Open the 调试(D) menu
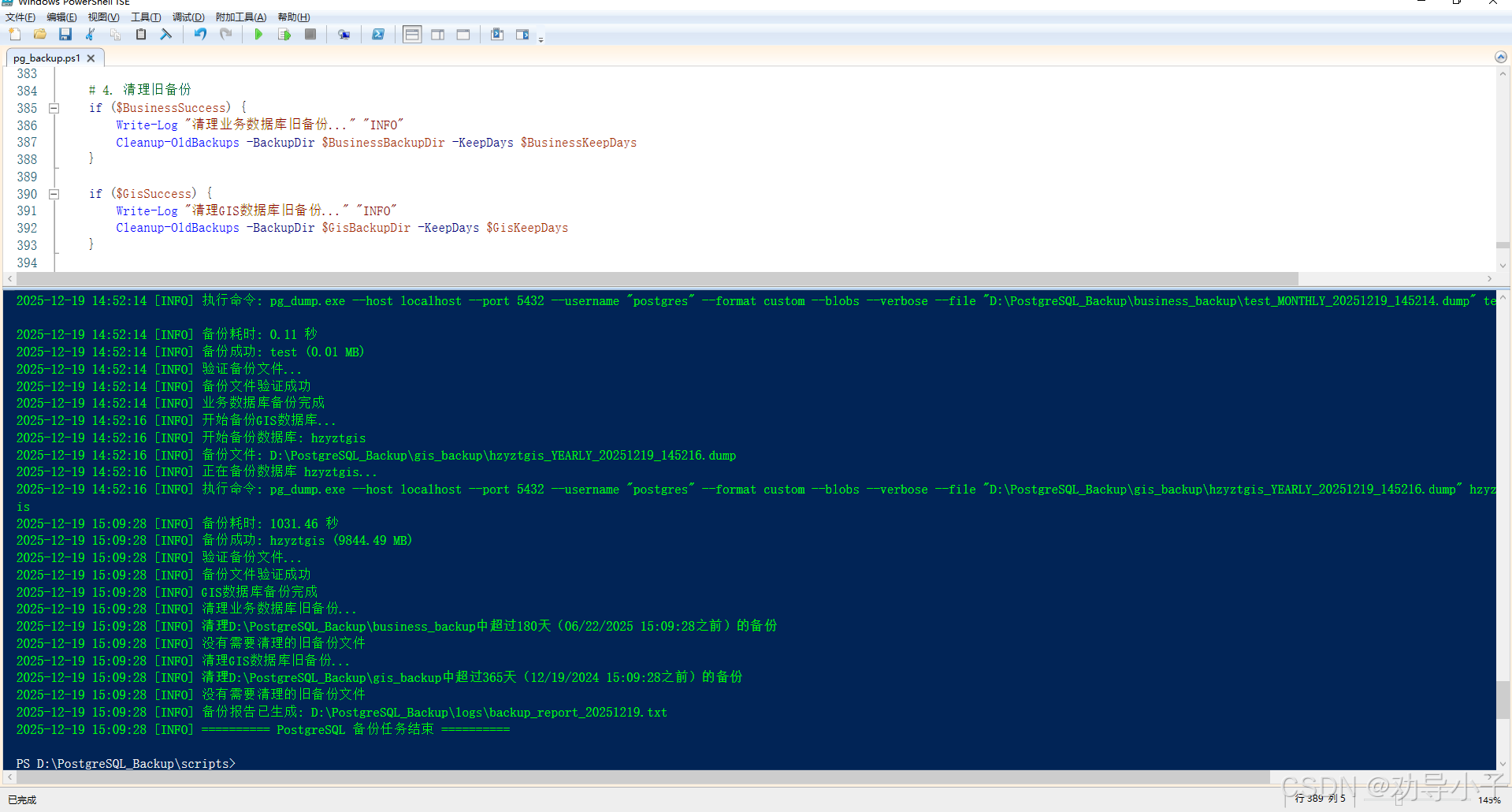Screen dimensions: 1512x812 click(188, 17)
